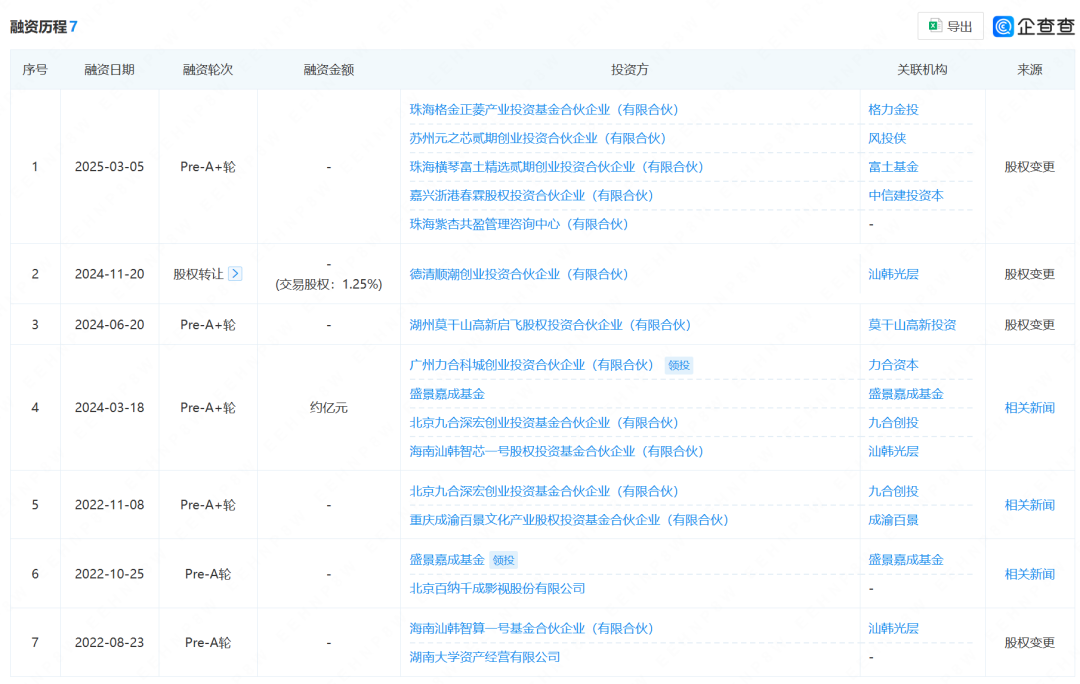The width and height of the screenshot is (1080, 684).
Task: Open investor 珠海紫杏共盈管理咨询中心
Action: tap(519, 224)
